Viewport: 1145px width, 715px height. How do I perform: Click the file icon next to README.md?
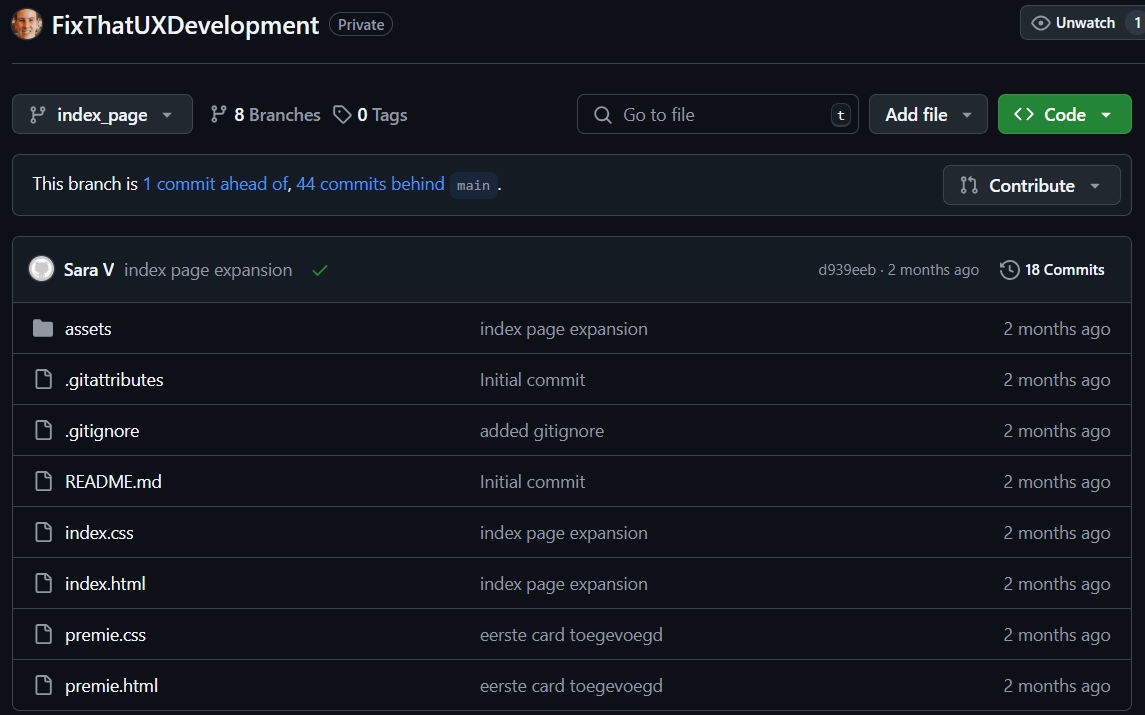pos(43,481)
